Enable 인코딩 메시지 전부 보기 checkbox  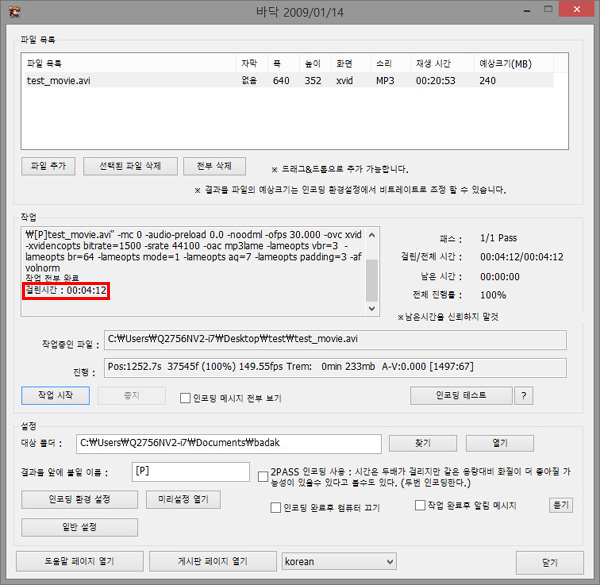(x=186, y=398)
